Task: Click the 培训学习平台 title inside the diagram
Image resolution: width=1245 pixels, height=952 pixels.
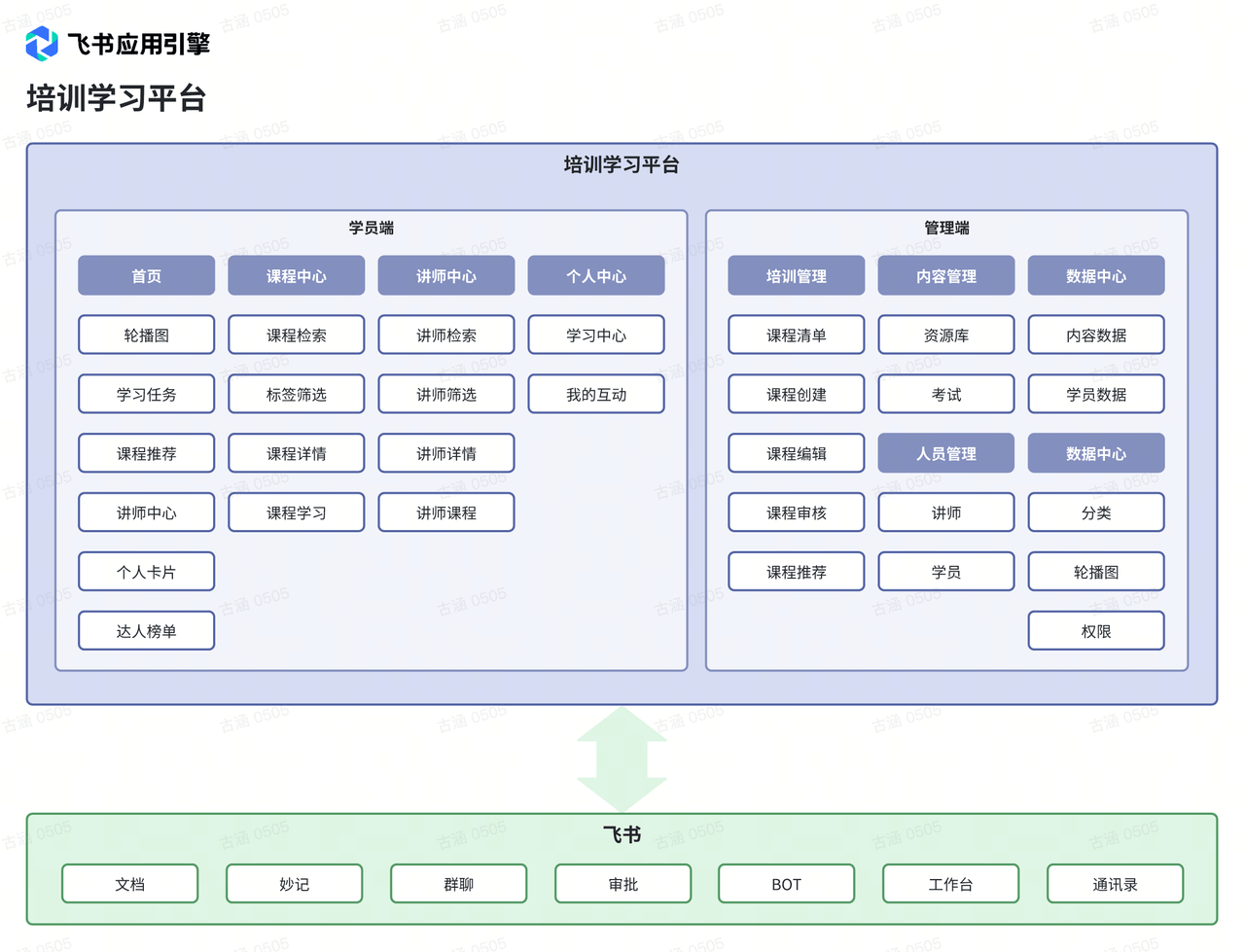Action: pyautogui.click(x=622, y=164)
